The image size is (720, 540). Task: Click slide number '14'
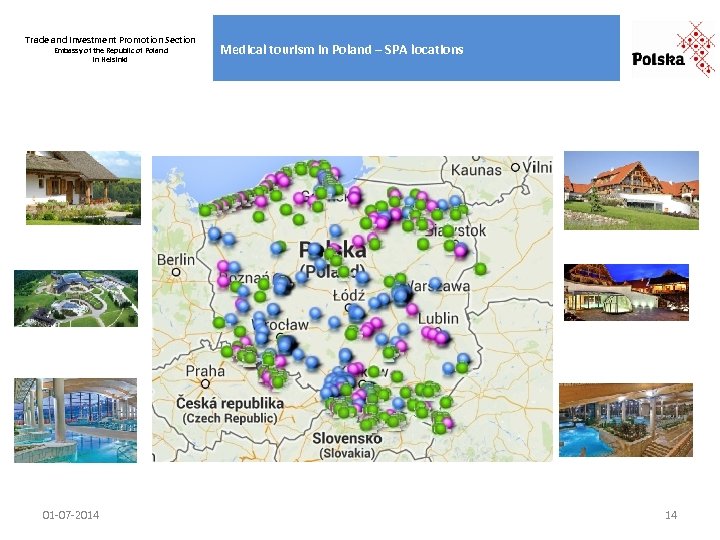tap(671, 515)
